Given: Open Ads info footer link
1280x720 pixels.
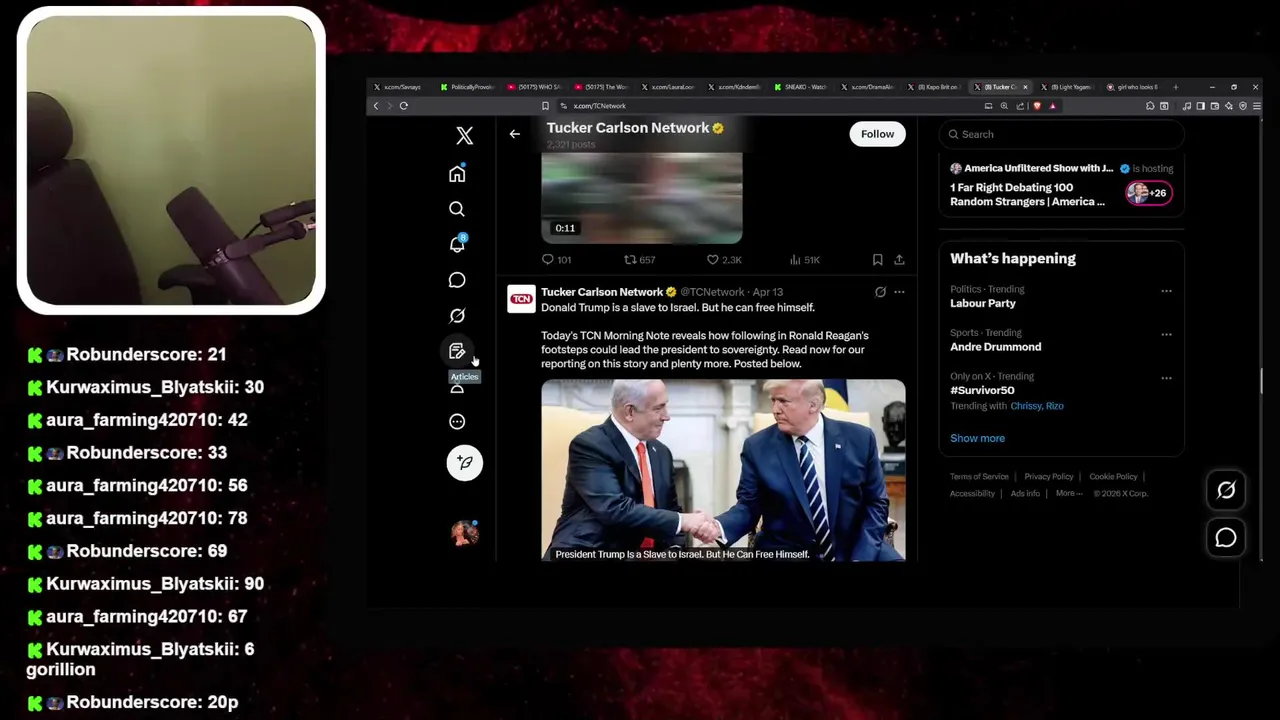Looking at the screenshot, I should (x=1025, y=493).
